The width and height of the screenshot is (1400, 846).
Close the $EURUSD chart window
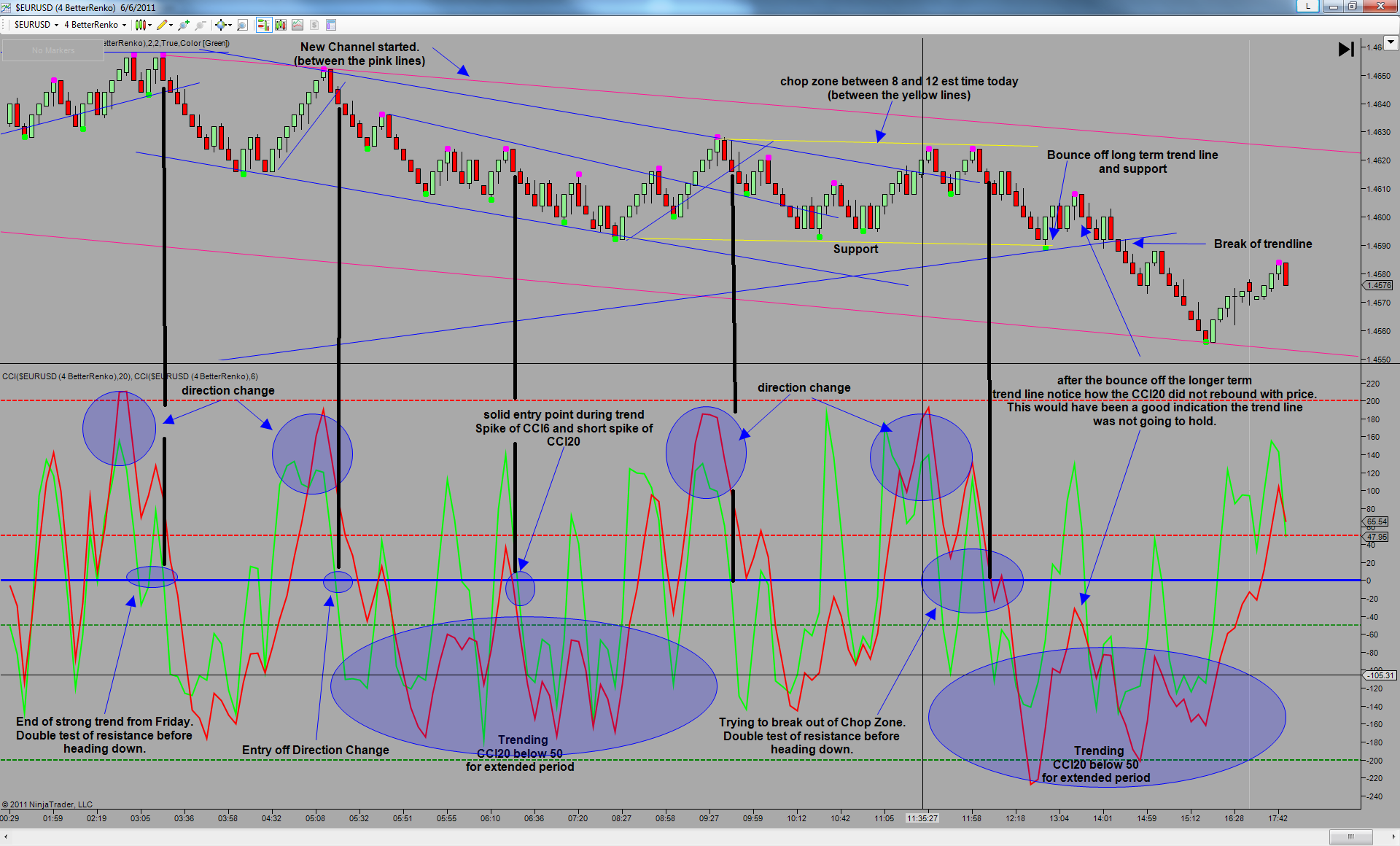[x=1380, y=7]
